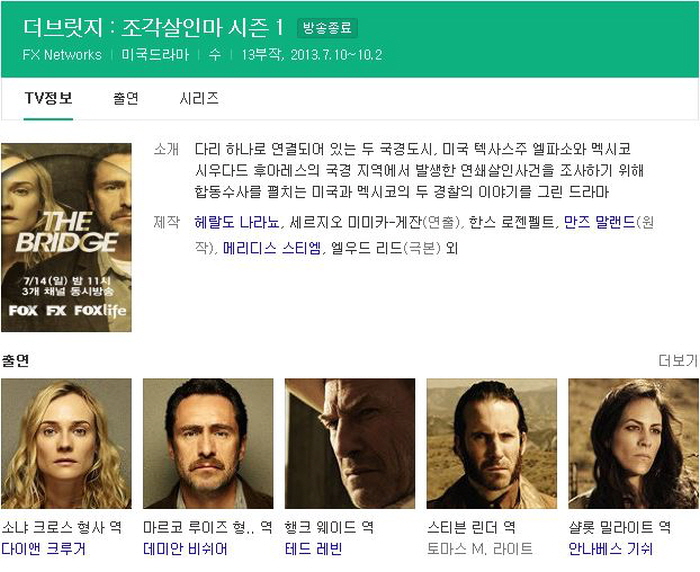Click the 더보기 link in cast section
The image size is (700, 572).
[x=677, y=360]
